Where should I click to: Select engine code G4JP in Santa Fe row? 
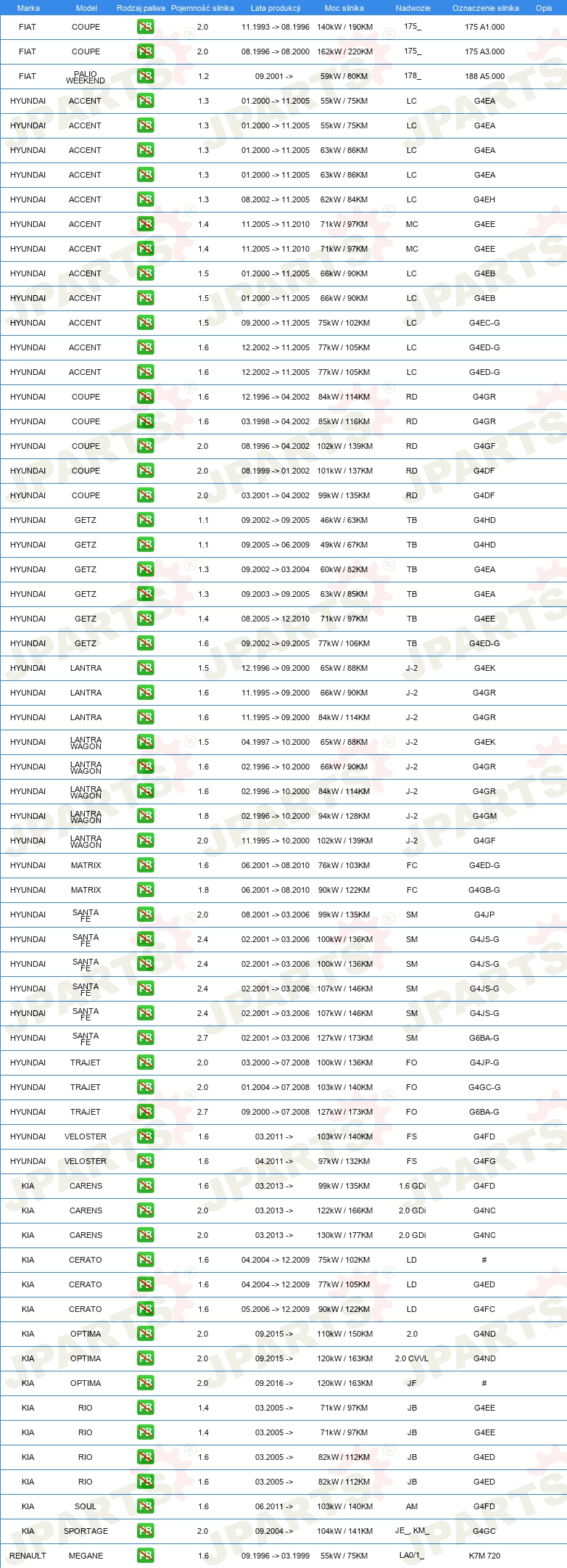click(484, 915)
